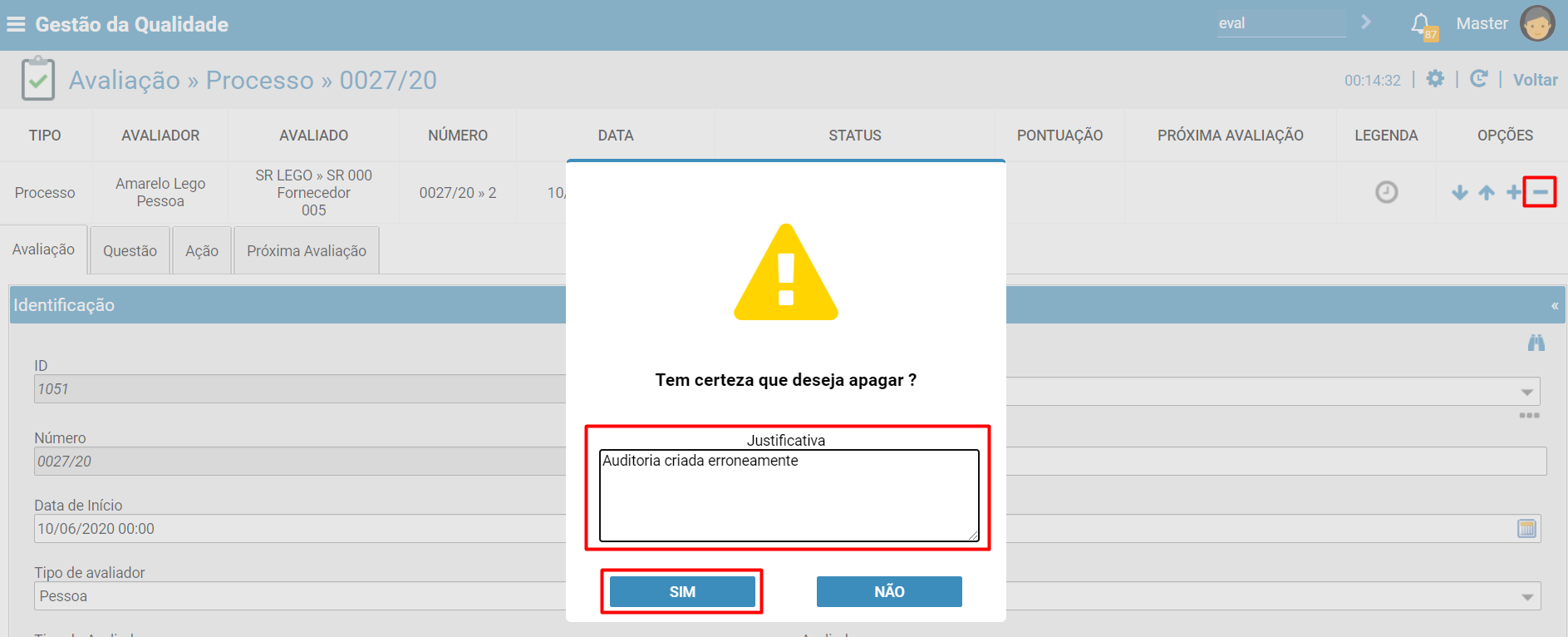Screen dimensions: 1568x637
Task: Click the AVALIADOR column header
Action: 160,135
